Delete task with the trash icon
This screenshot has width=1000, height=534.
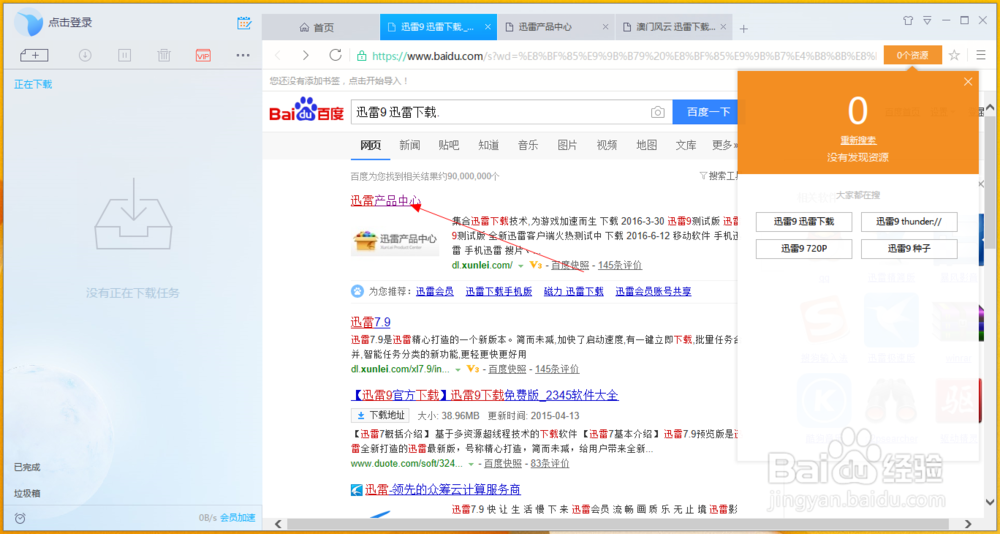tap(164, 56)
